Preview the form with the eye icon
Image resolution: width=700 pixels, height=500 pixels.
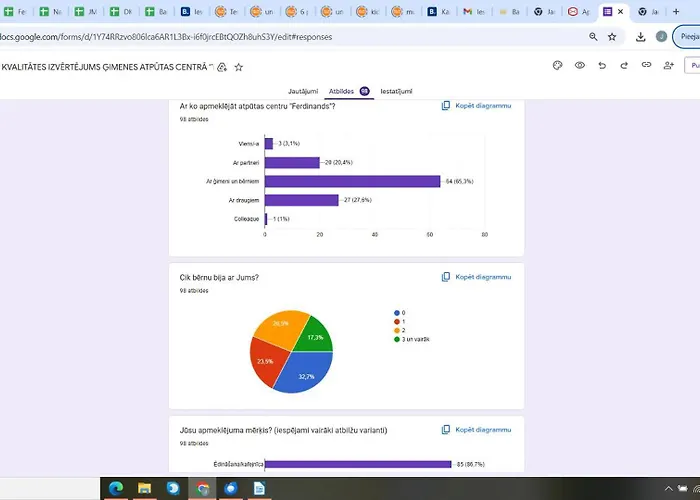click(x=579, y=66)
